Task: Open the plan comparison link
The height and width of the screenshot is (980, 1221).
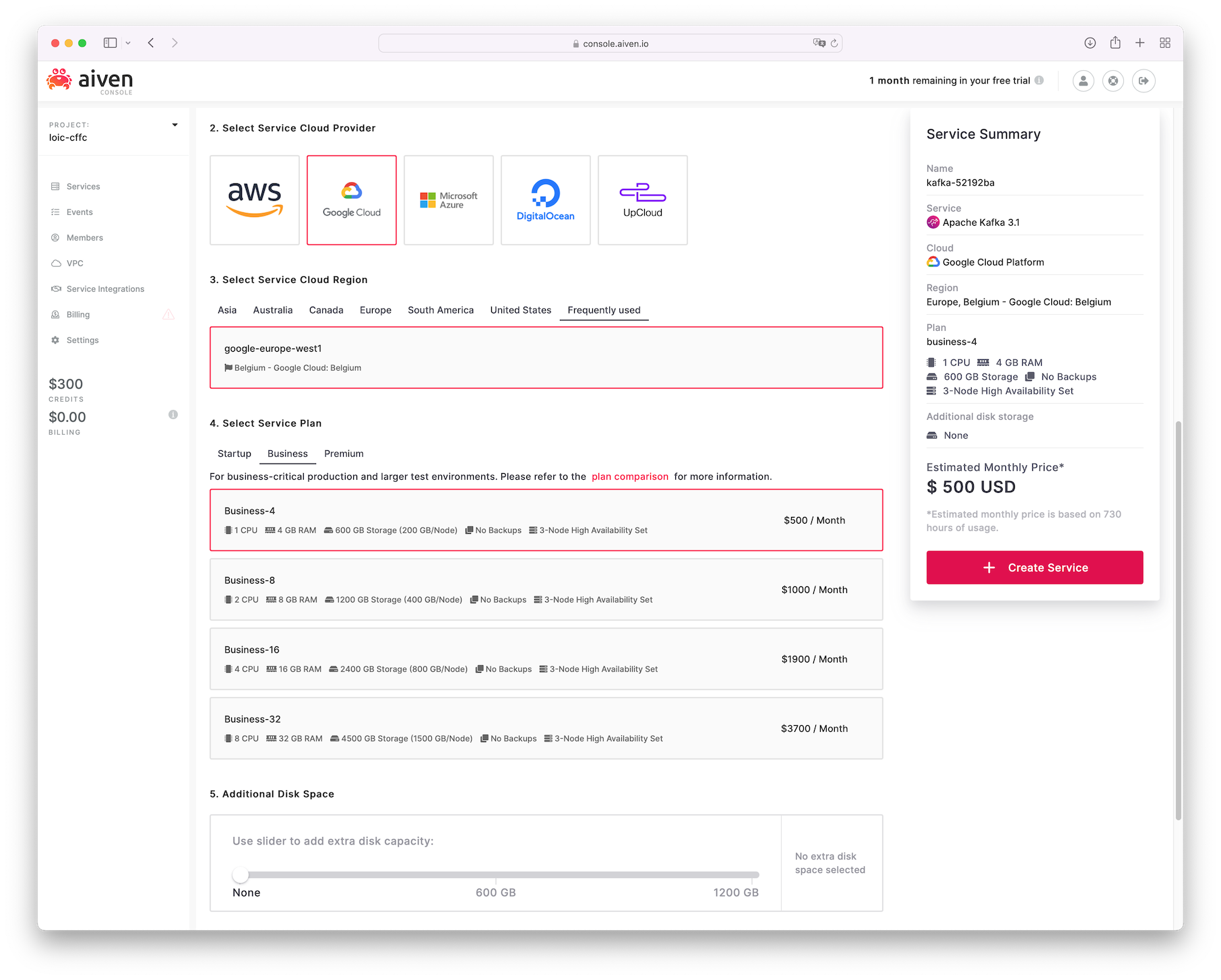Action: pyautogui.click(x=630, y=477)
